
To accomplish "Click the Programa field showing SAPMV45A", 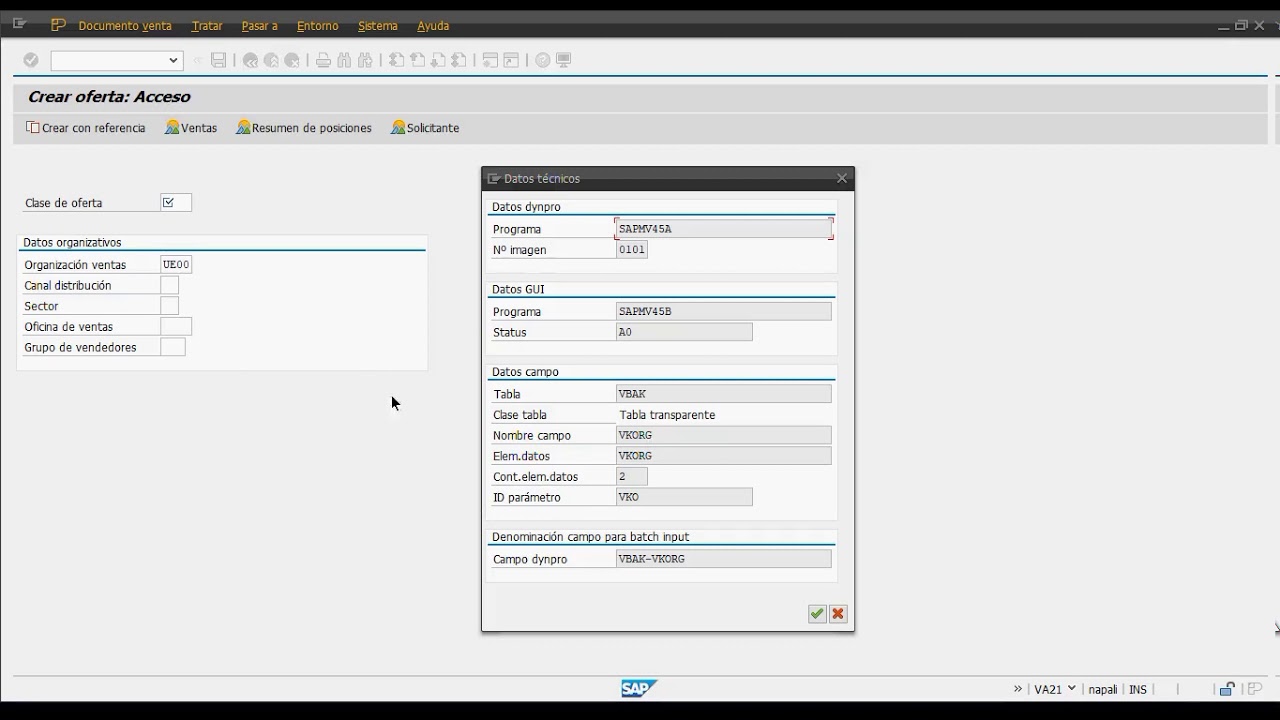I will pyautogui.click(x=724, y=229).
